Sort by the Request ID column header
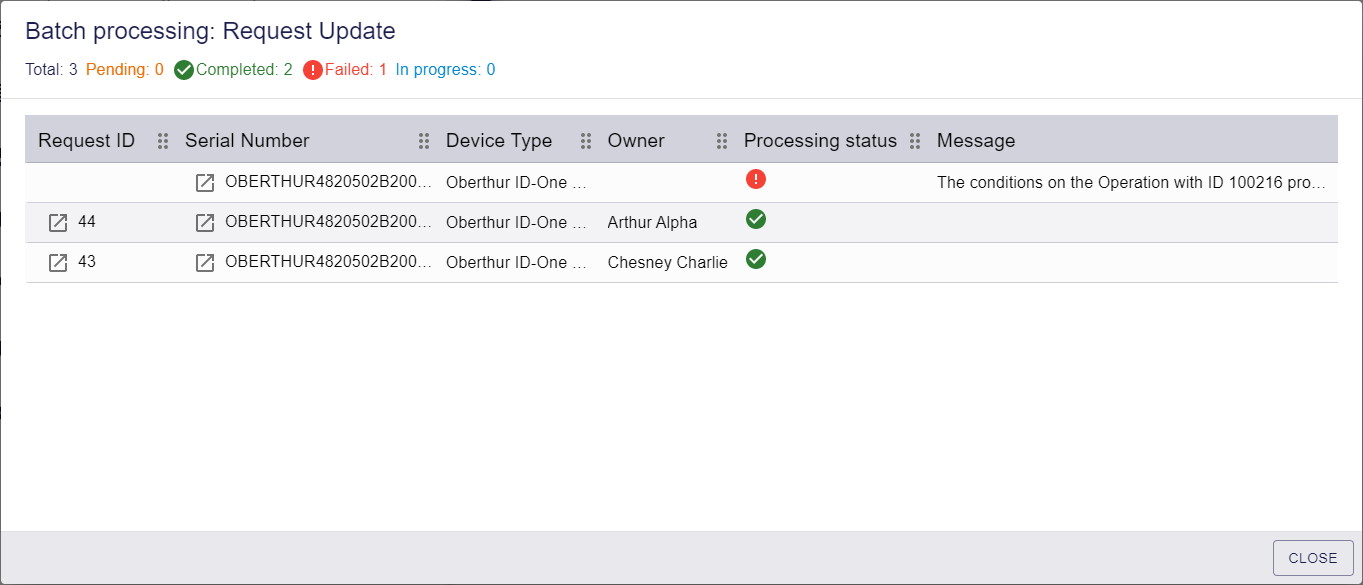1363x585 pixels. pyautogui.click(x=86, y=141)
